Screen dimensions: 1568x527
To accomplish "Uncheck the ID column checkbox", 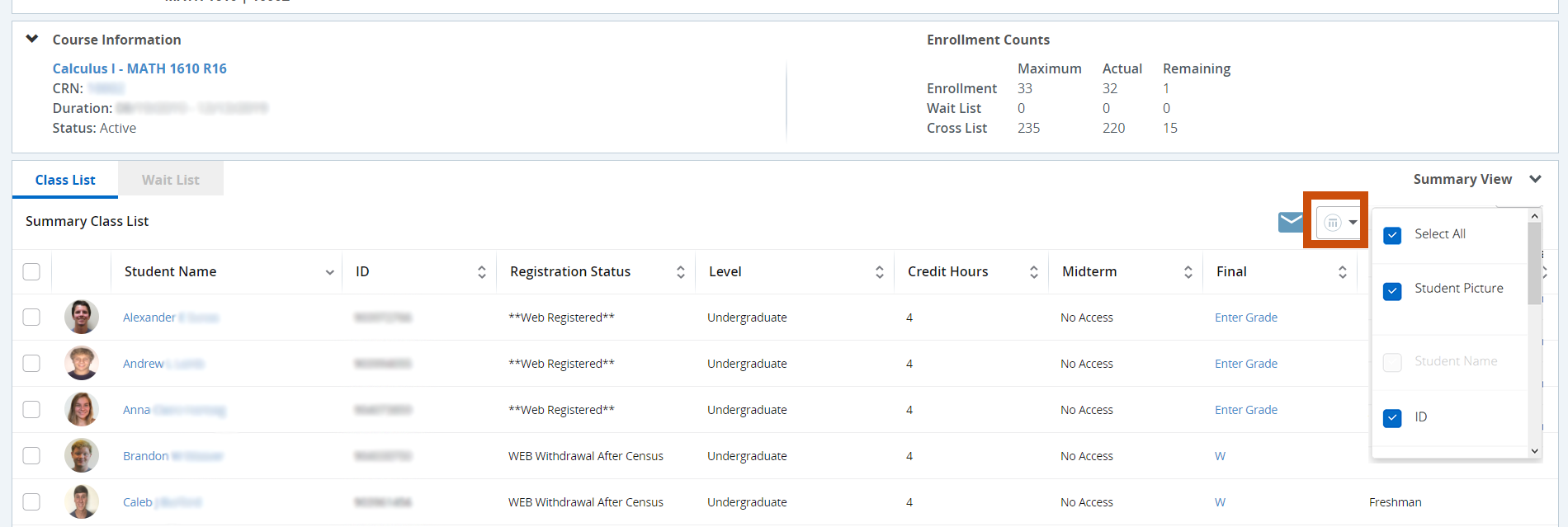I will coord(1392,418).
